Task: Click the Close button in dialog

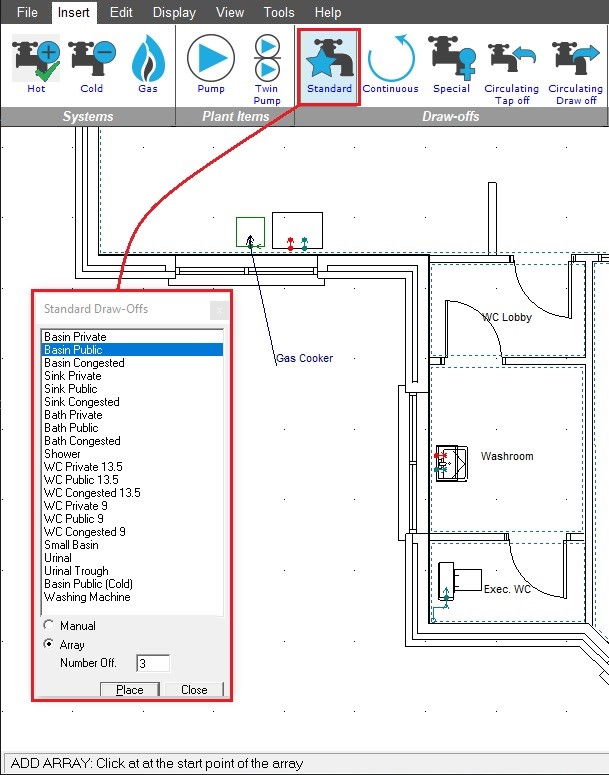Action: 194,689
